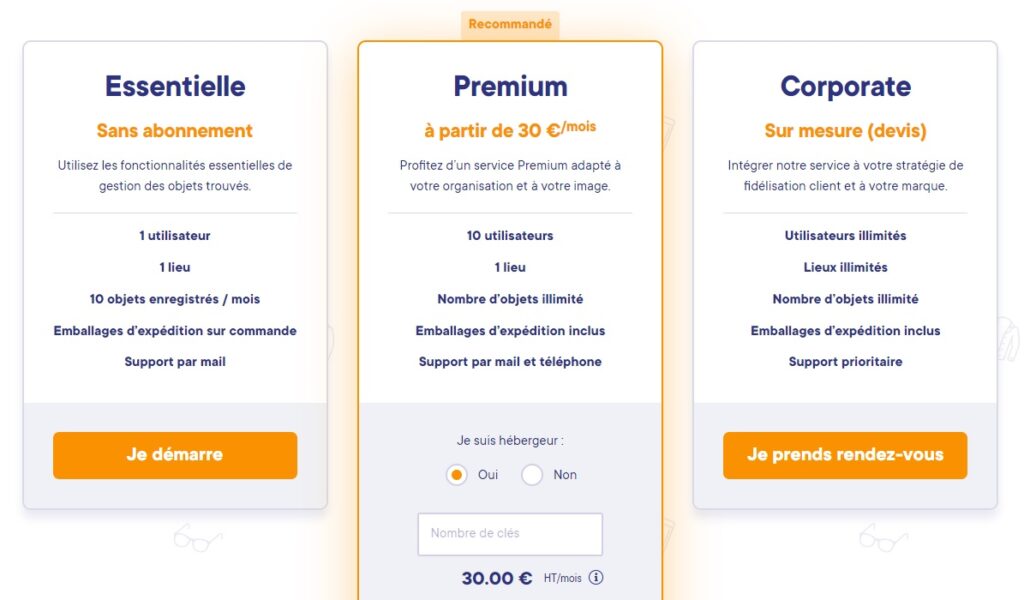The width and height of the screenshot is (1024, 600).
Task: Click the Je prends rendez-vous button
Action: [x=845, y=455]
